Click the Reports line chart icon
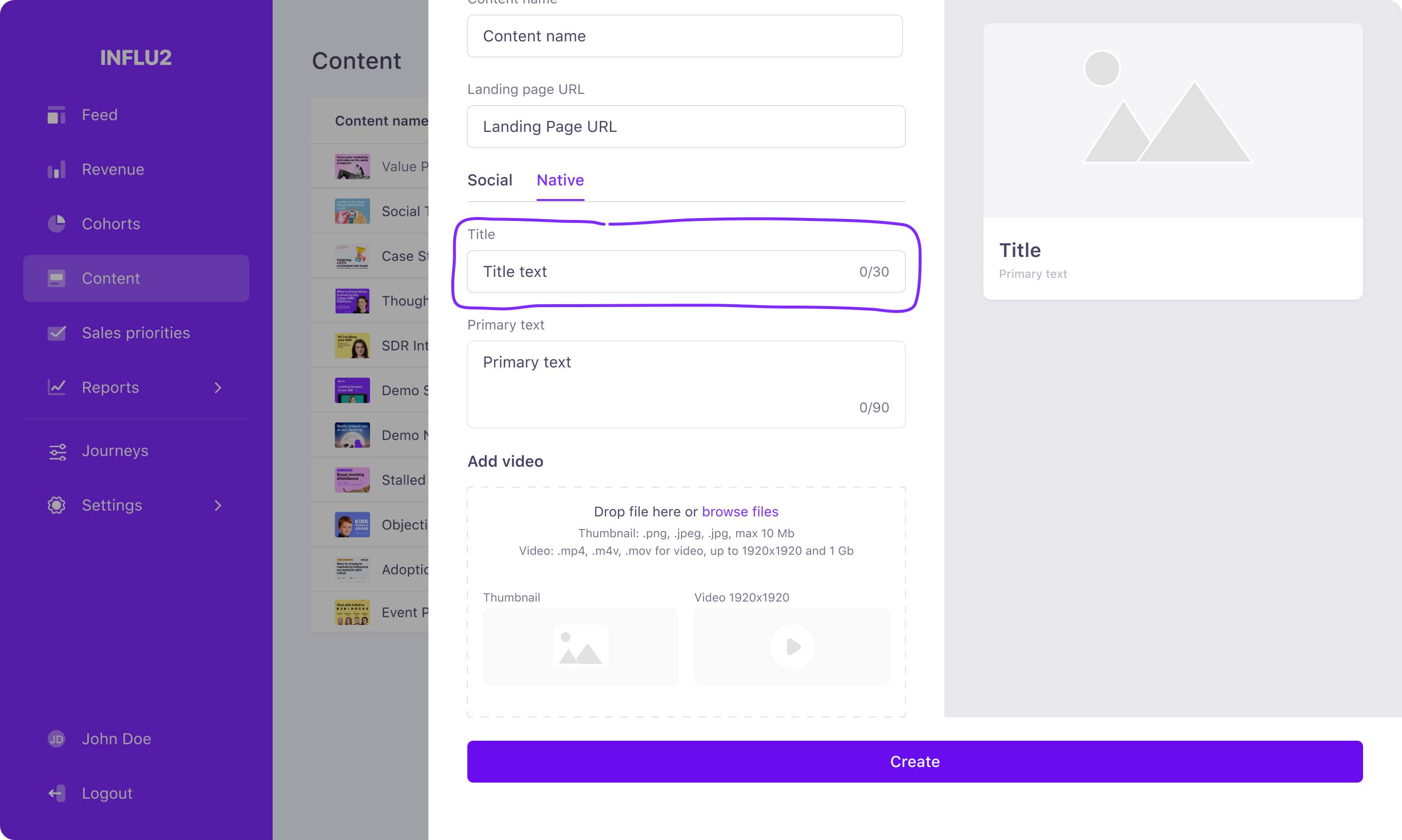The height and width of the screenshot is (840, 1402). [56, 387]
